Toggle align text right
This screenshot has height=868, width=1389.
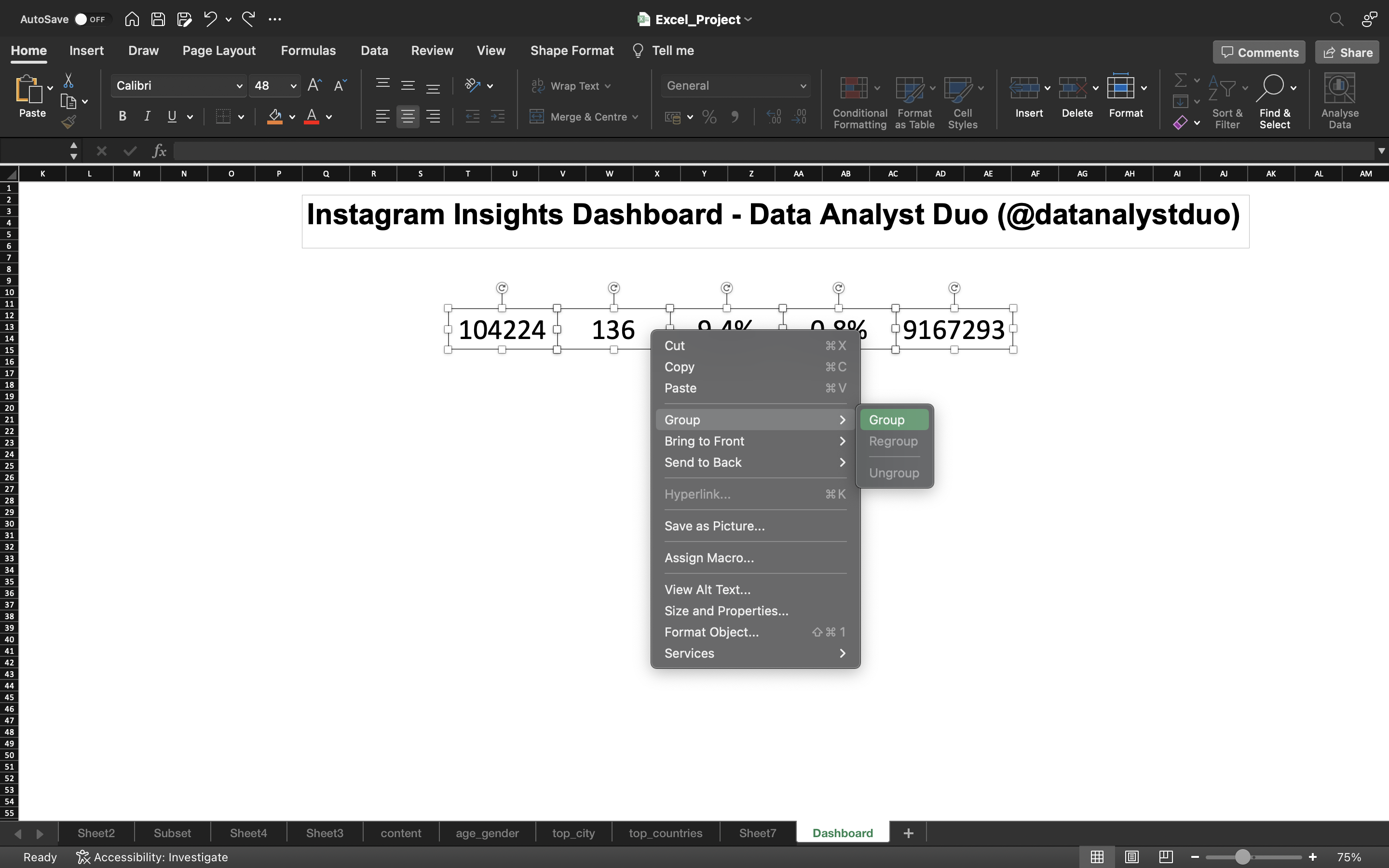[x=433, y=117]
